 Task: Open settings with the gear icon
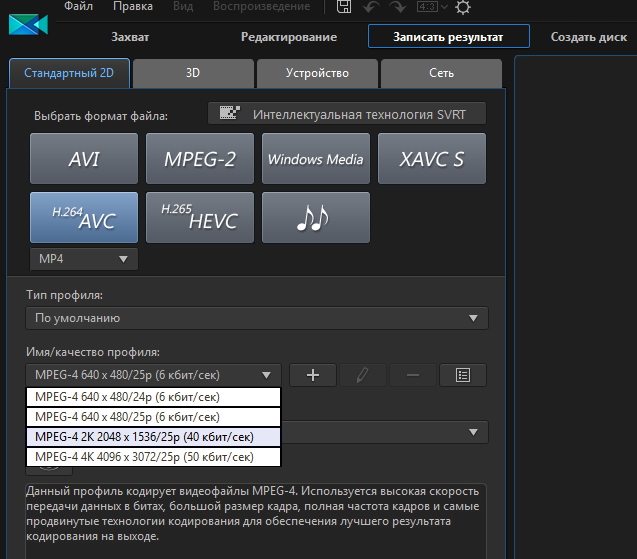pyautogui.click(x=463, y=8)
